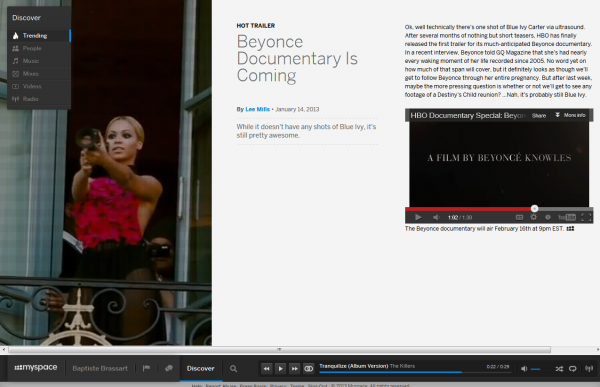Click the Videos icon in sidebar

15,86
